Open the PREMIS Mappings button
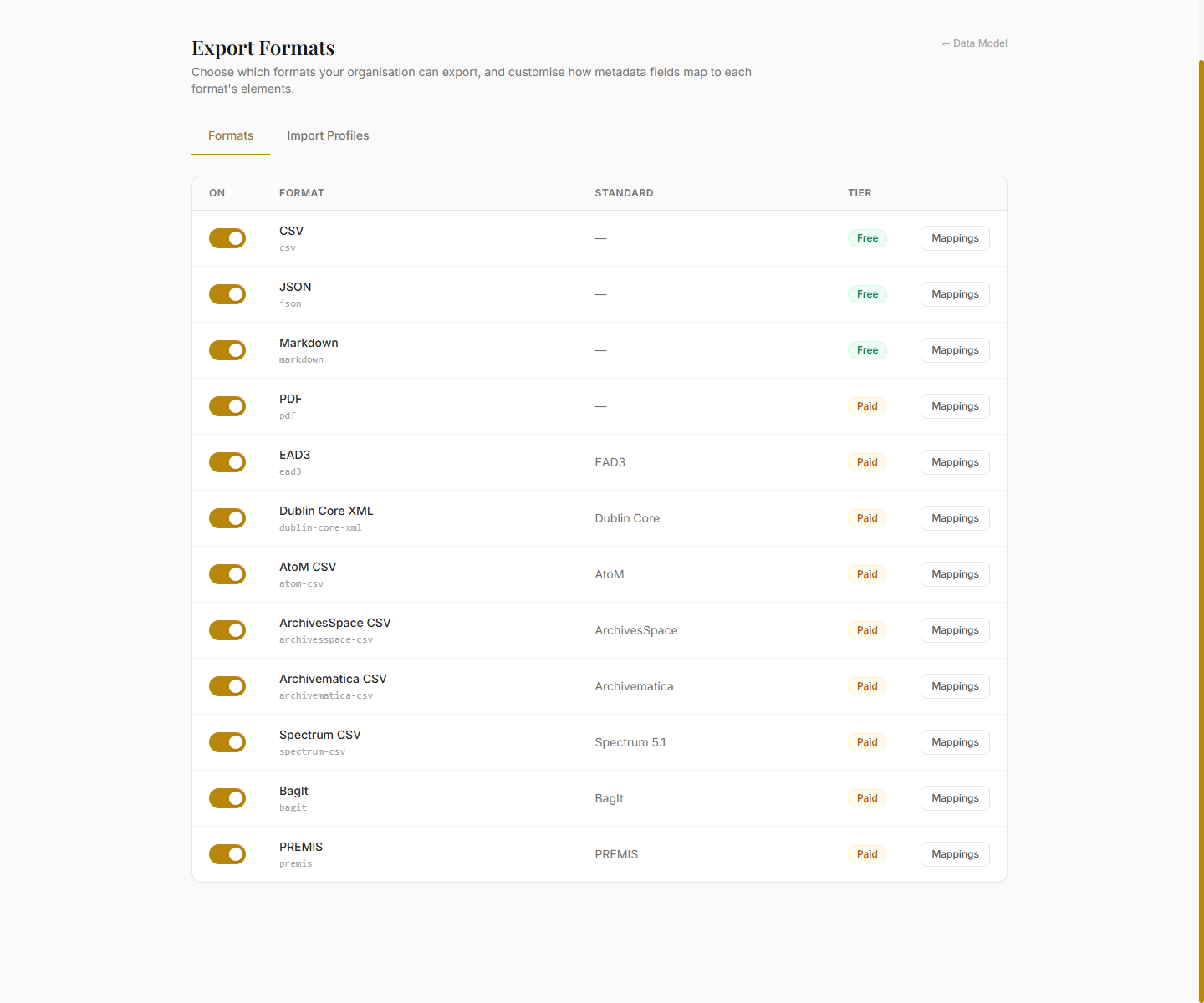Screen dimensions: 1204x1003 tap(955, 854)
